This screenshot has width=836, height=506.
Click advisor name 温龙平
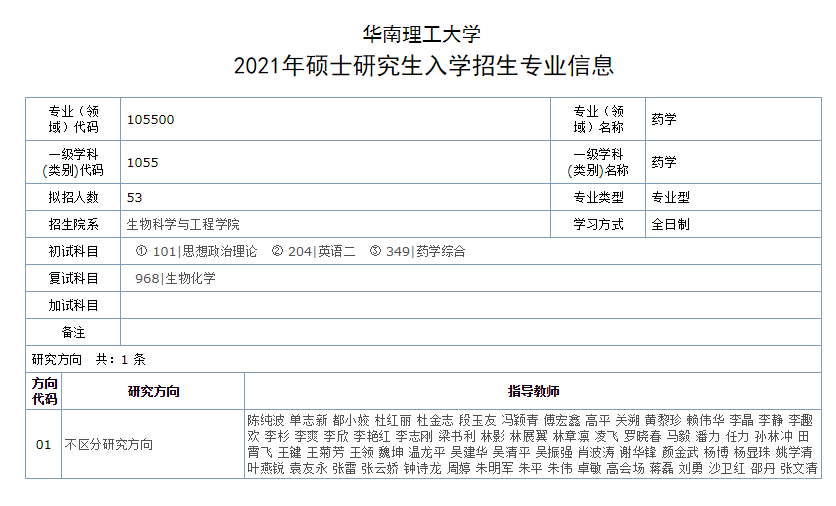pyautogui.click(x=427, y=453)
